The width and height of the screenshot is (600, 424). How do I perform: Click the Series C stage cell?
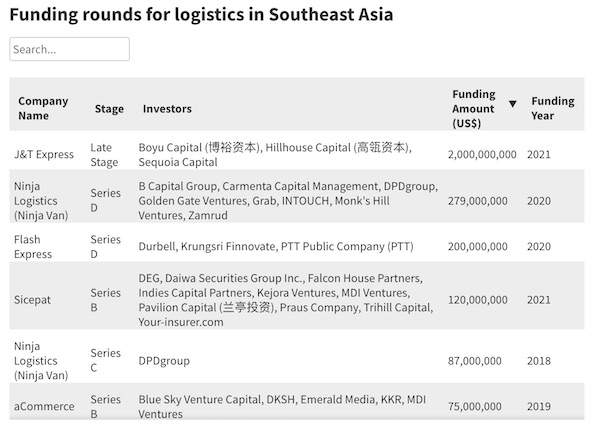pos(105,361)
